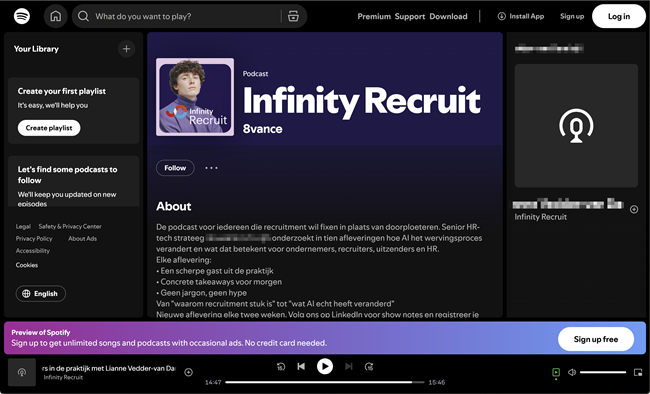Mute the volume speaker icon

(572, 372)
